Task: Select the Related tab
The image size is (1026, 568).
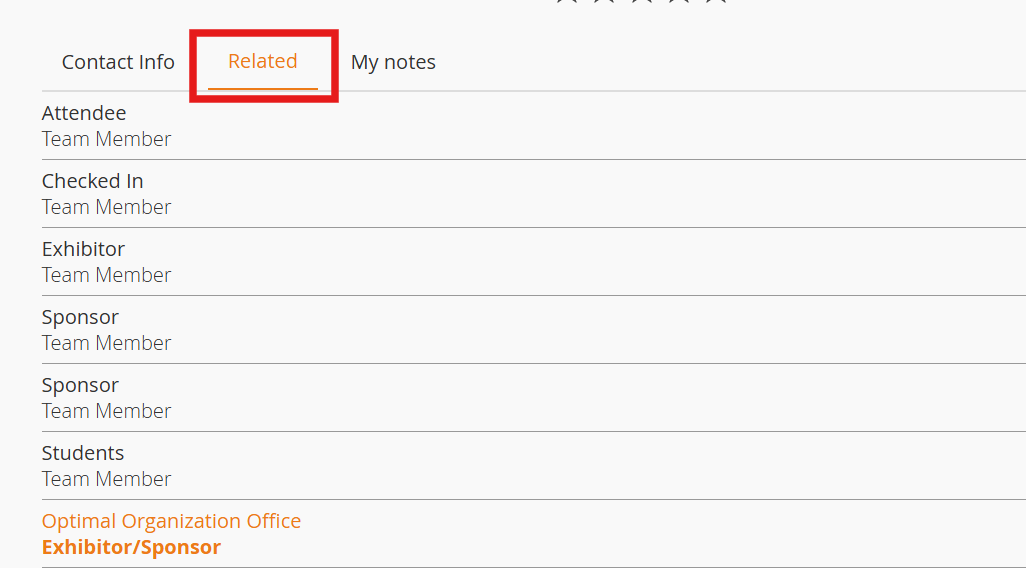Action: [263, 61]
